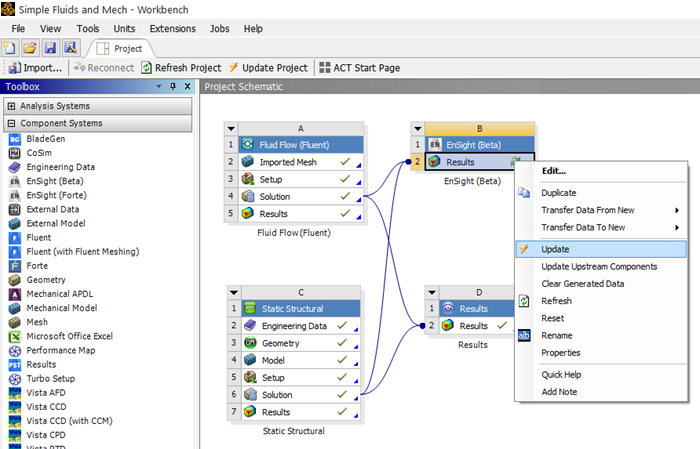Screen dimensions: 700x449
Task: Select Mechanical APDL icon in Toolbox
Action: coord(15,294)
